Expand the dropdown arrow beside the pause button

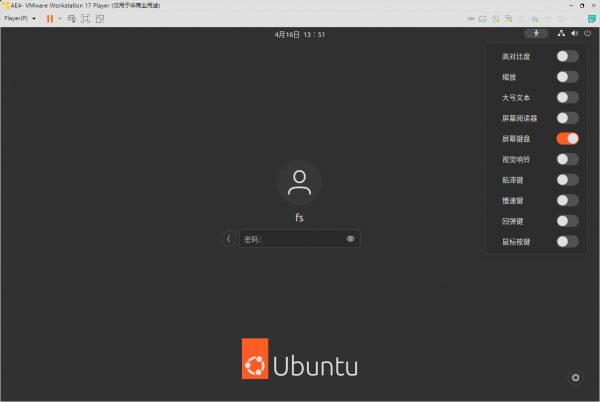pos(59,18)
